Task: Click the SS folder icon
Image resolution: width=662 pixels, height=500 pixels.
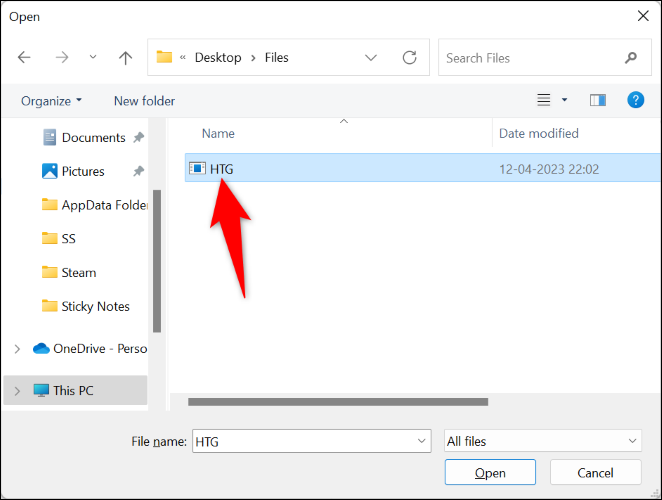Action: [49, 238]
